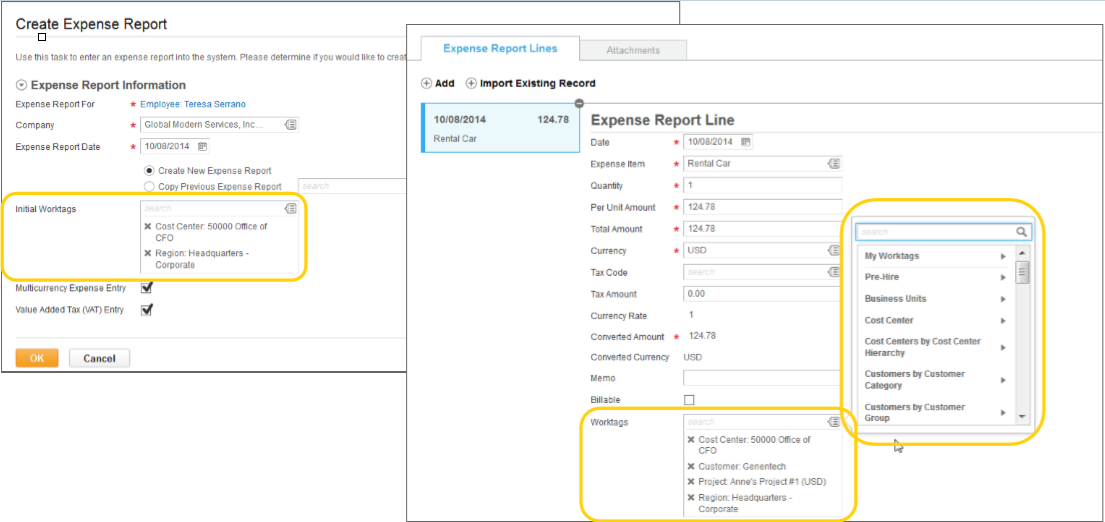1105x522 pixels.
Task: Select Copy Previous Expense Report option
Action: pyautogui.click(x=149, y=187)
